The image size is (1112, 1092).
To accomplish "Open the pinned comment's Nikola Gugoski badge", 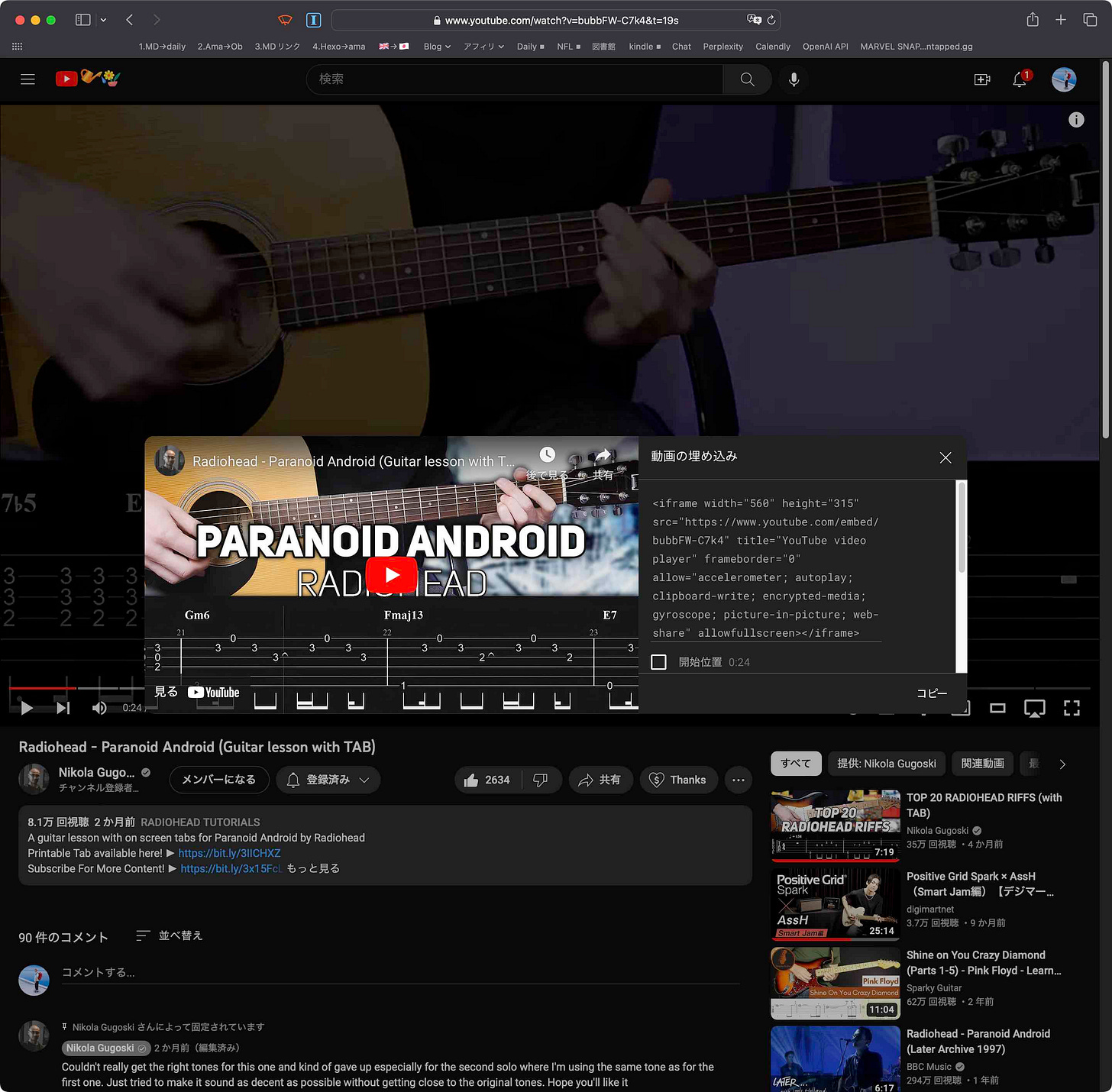I will (x=105, y=1048).
